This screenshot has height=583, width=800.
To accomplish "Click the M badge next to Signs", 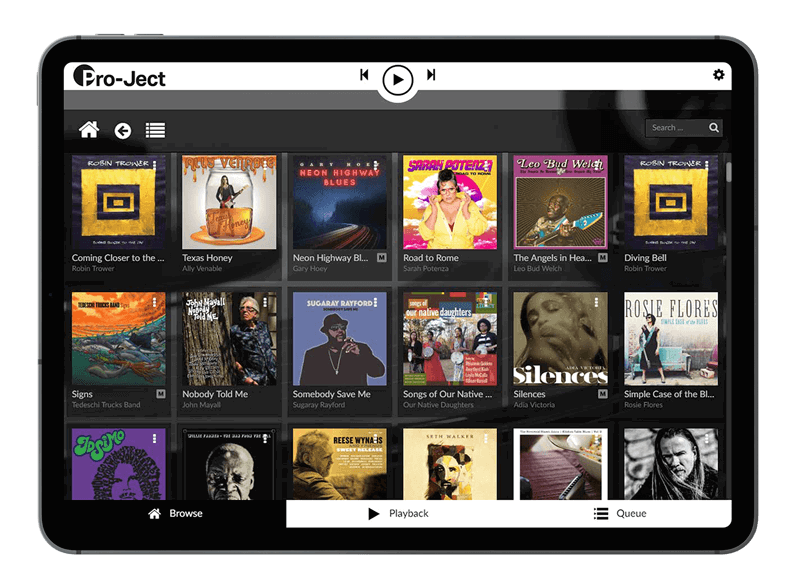I will (161, 394).
